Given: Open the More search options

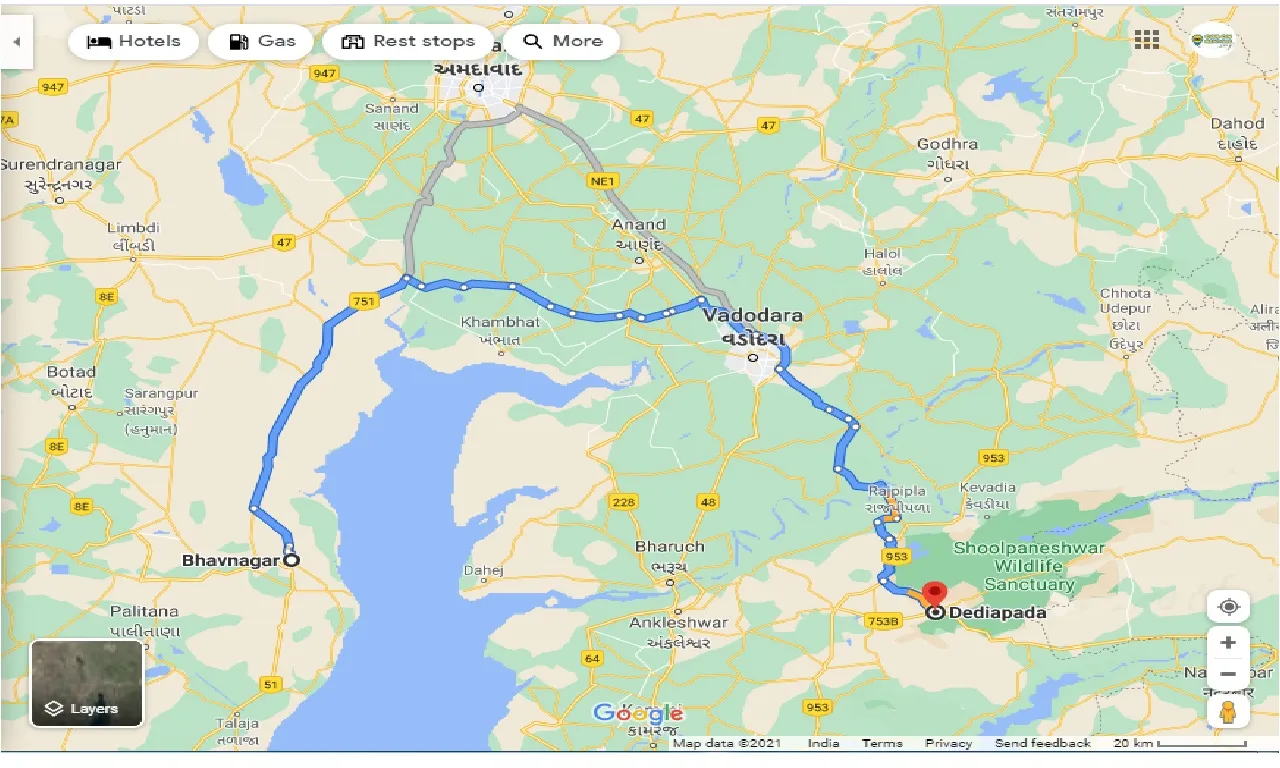Looking at the screenshot, I should 562,41.
